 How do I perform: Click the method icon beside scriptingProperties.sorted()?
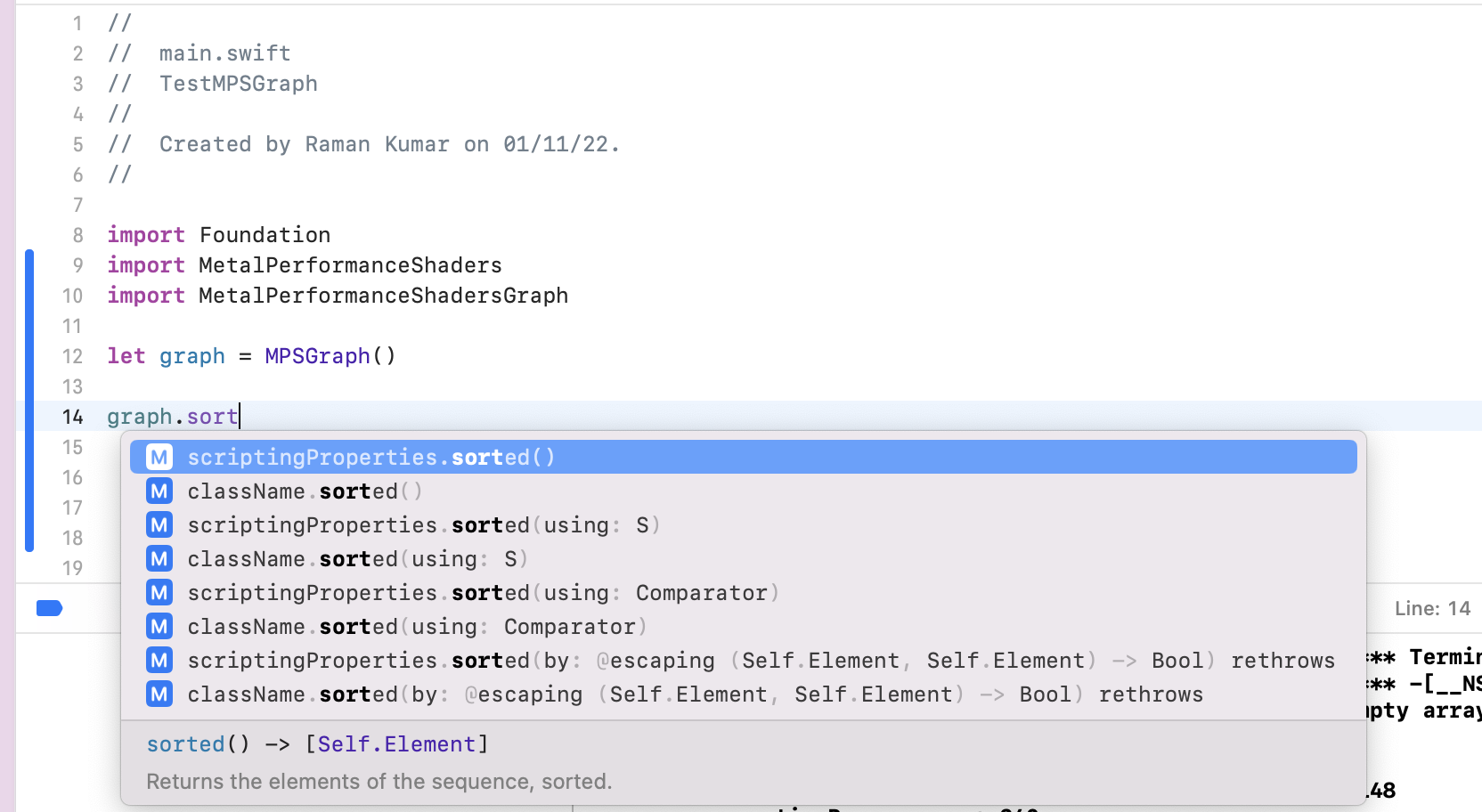(159, 458)
